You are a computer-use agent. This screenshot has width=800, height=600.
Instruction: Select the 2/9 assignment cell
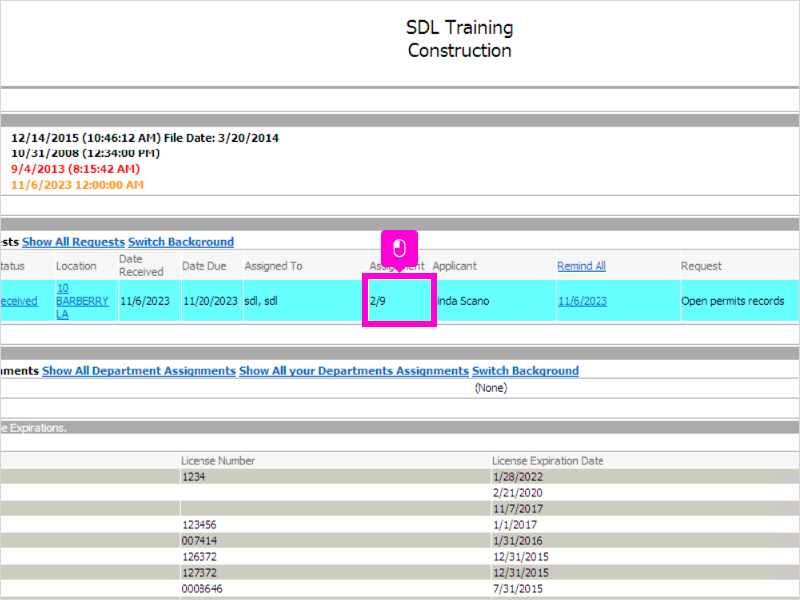pos(399,300)
